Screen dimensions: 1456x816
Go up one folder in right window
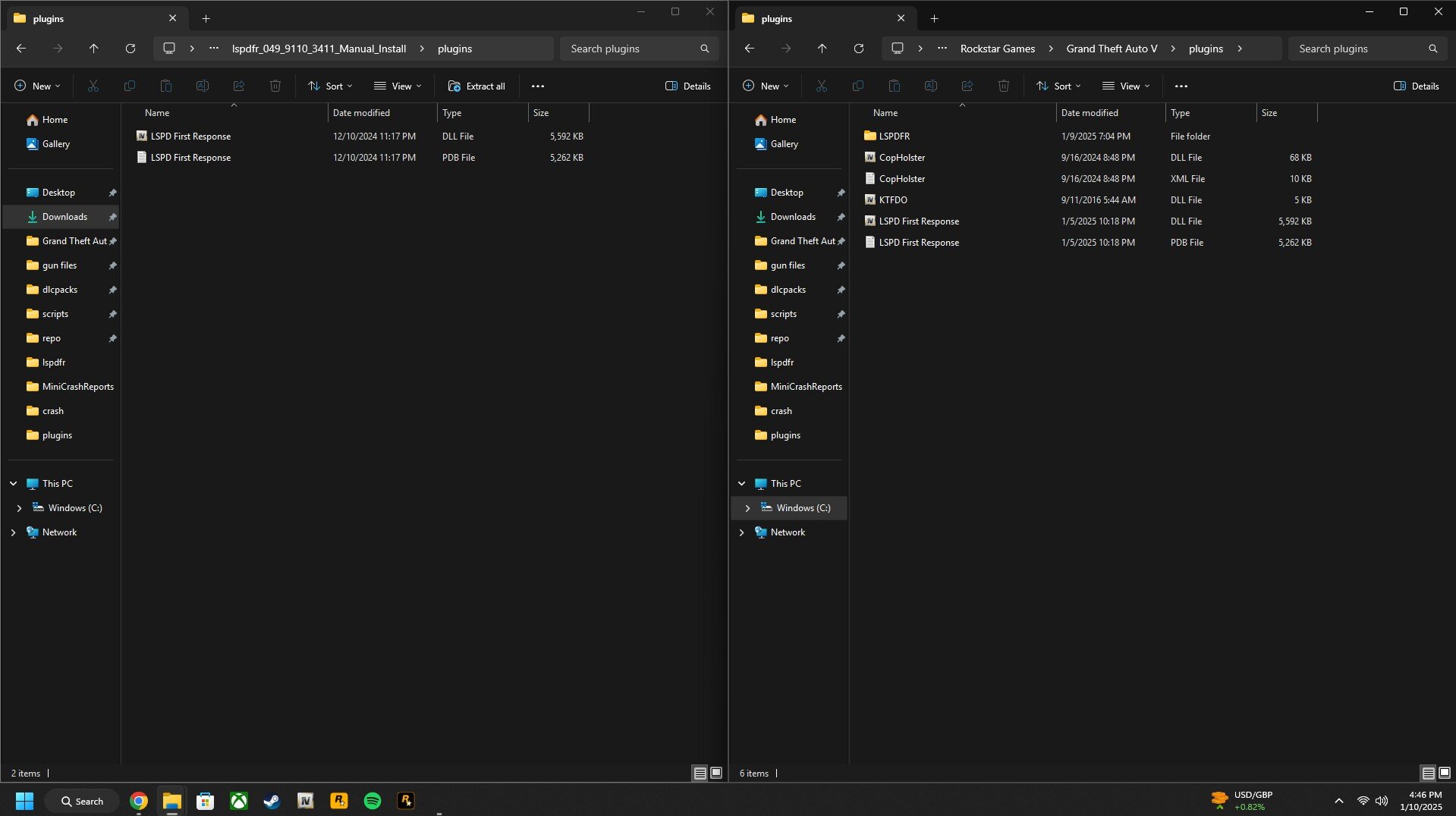(x=822, y=49)
